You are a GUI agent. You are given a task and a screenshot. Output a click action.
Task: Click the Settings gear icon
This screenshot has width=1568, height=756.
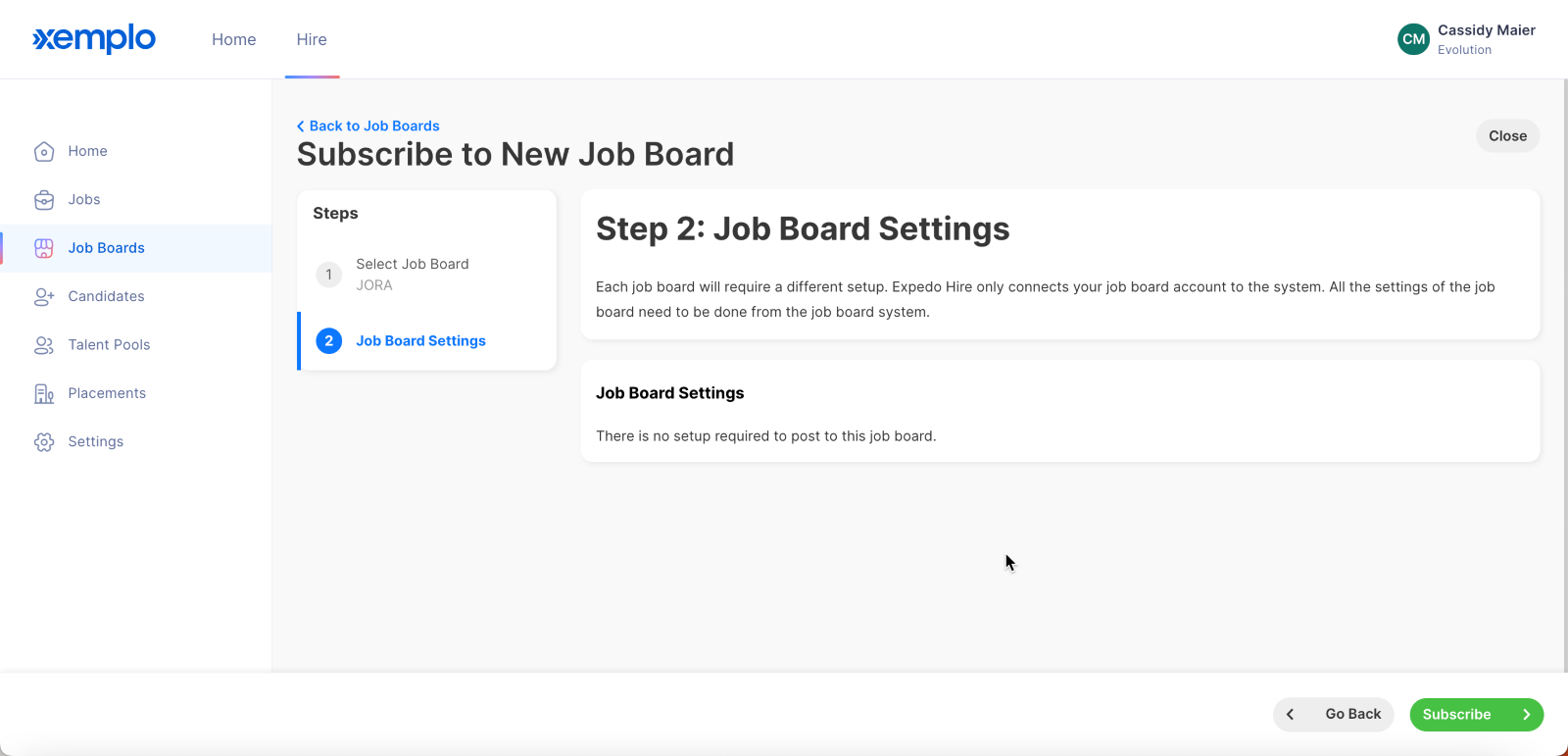coord(44,442)
